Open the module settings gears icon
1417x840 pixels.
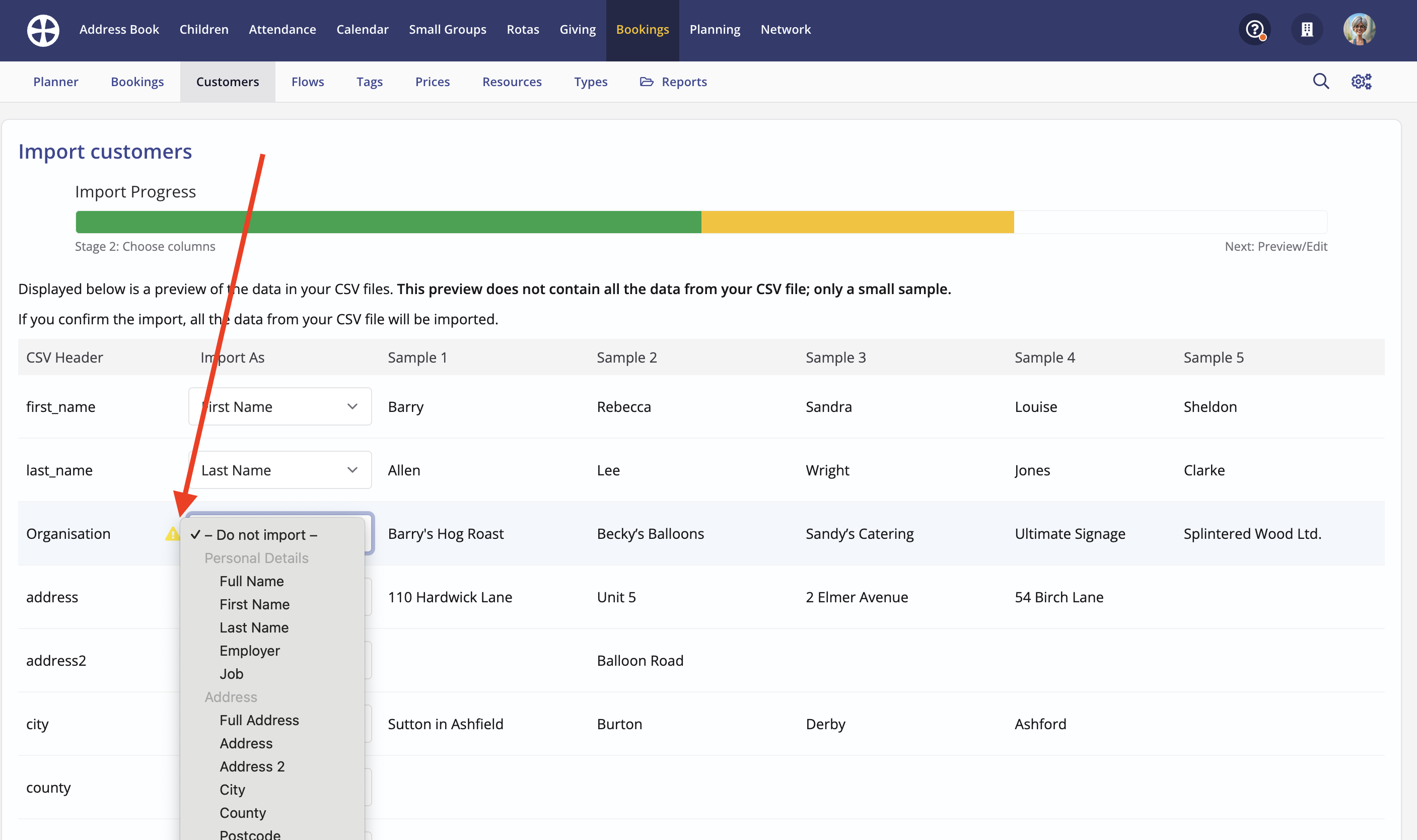(1361, 82)
